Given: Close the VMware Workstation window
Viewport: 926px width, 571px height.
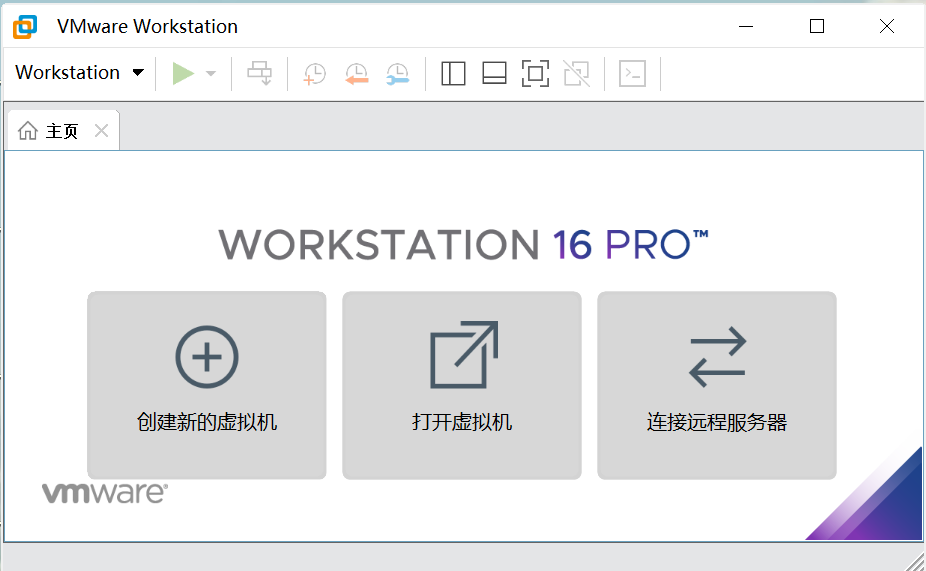Looking at the screenshot, I should [886, 26].
